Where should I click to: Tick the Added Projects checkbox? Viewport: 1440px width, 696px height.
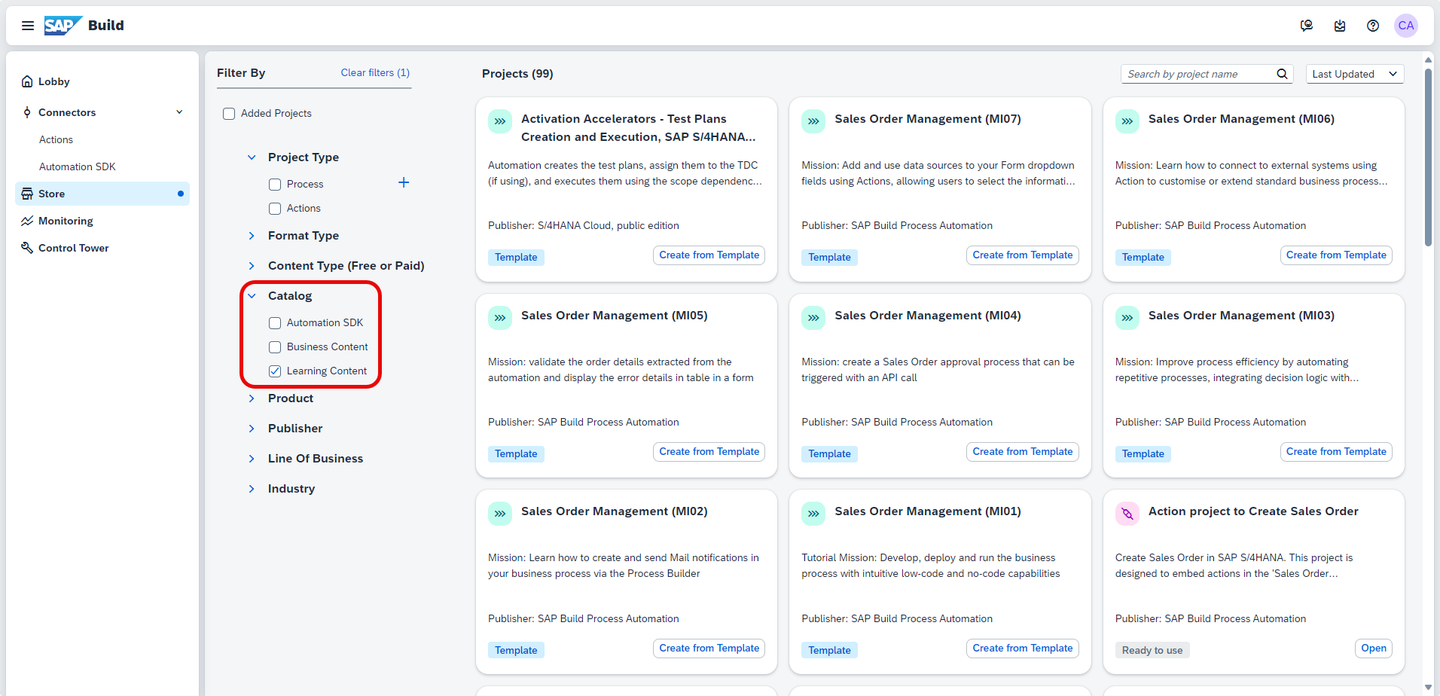pos(229,114)
